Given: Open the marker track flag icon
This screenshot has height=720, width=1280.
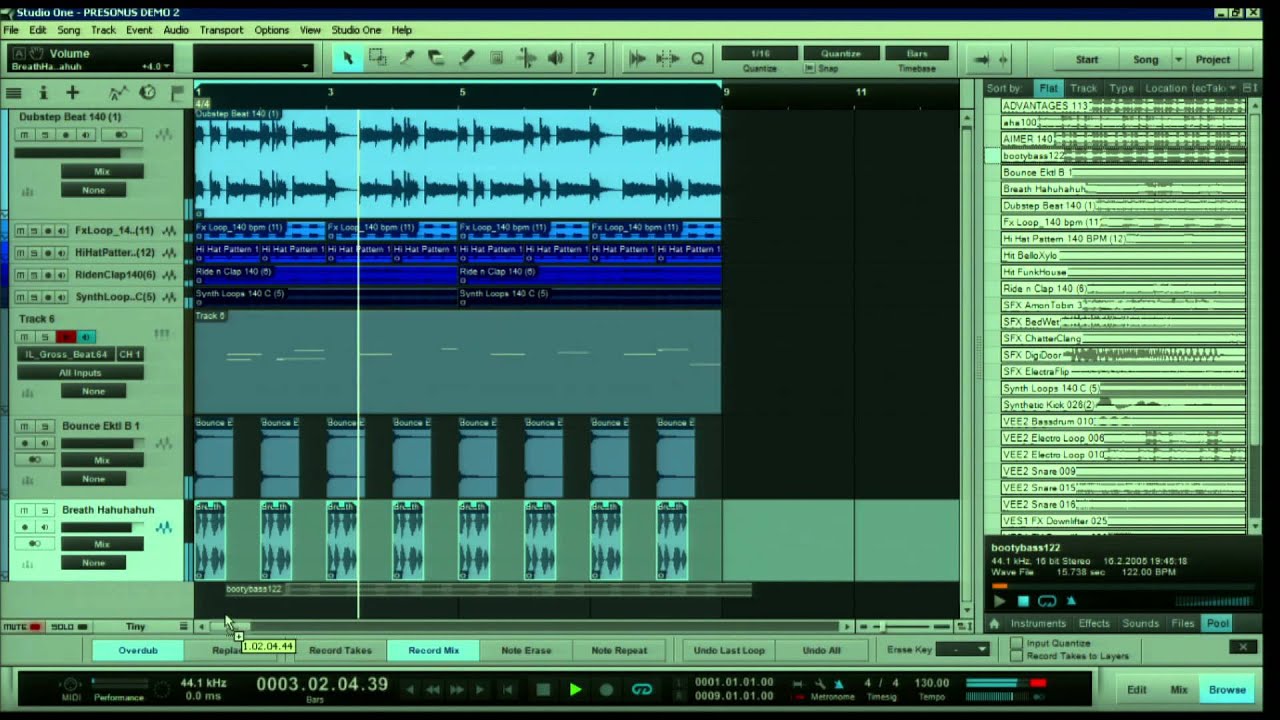Looking at the screenshot, I should (177, 93).
